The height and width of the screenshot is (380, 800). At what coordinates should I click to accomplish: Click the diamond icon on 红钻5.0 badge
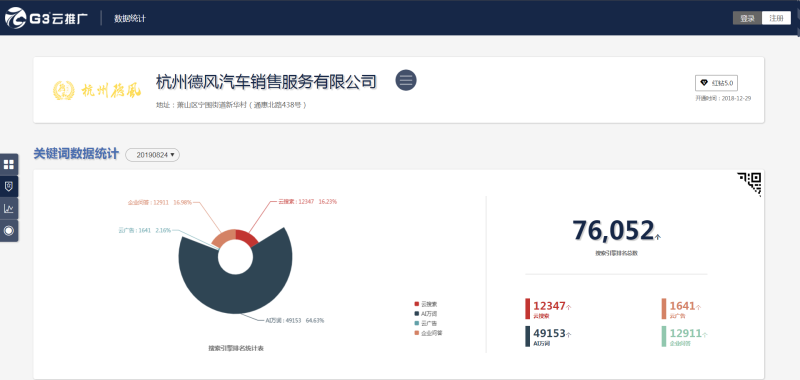704,83
